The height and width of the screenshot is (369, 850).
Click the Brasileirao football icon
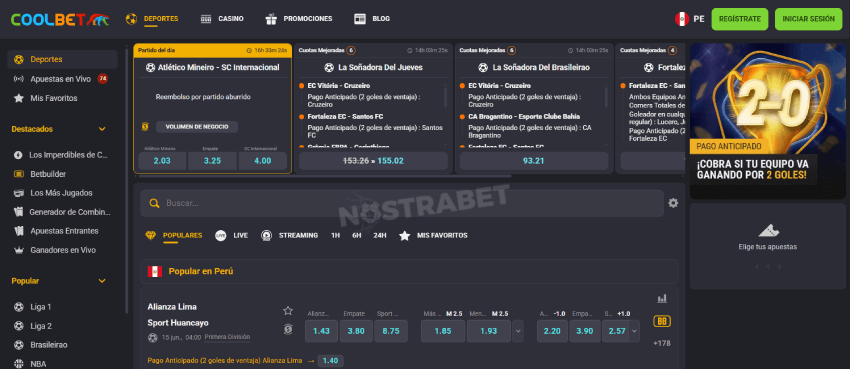coord(19,345)
